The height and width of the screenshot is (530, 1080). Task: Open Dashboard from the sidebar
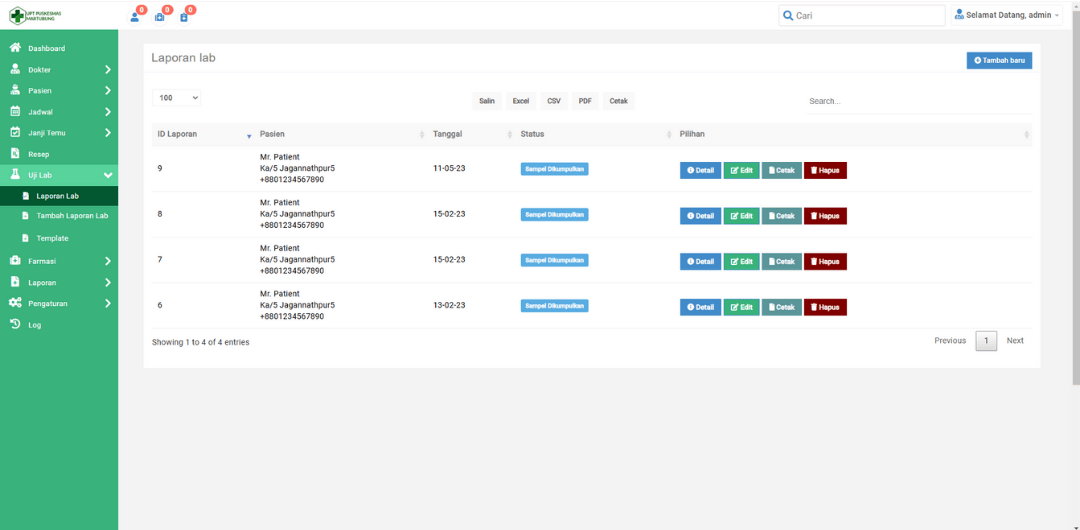pos(46,48)
